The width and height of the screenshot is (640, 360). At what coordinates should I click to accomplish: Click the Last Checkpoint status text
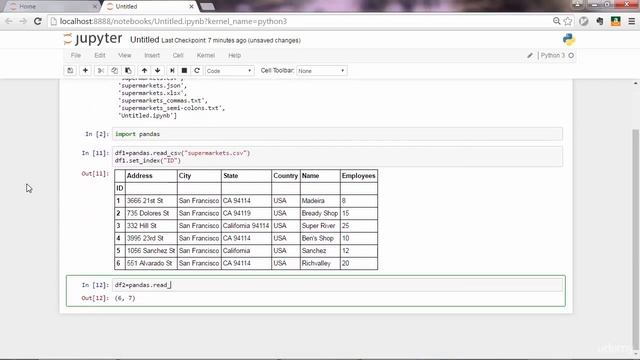pos(231,40)
